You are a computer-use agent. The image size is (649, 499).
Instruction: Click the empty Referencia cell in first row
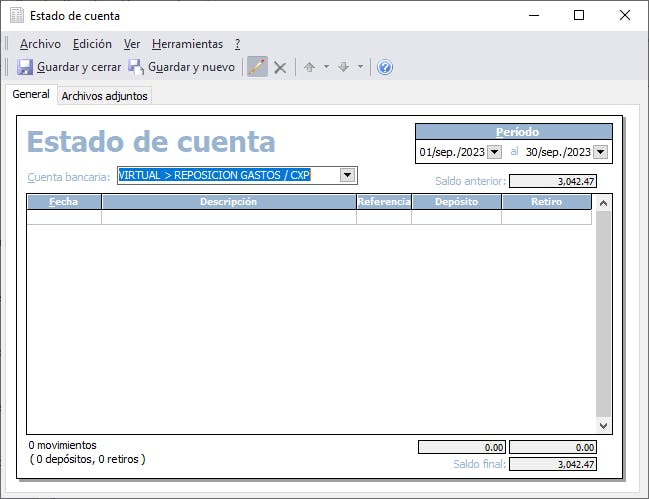point(384,217)
